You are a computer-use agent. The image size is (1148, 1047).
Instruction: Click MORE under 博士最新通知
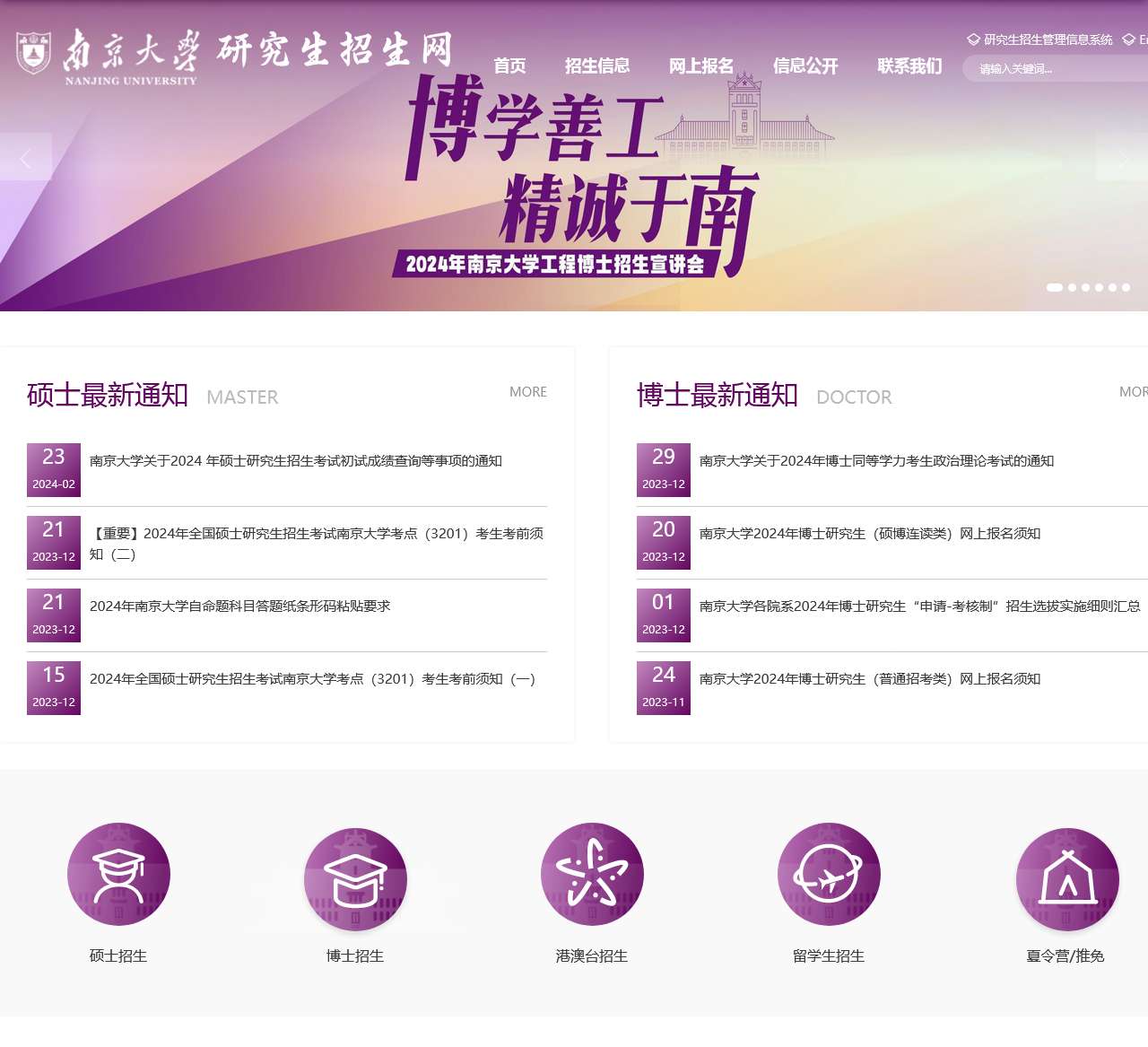click(1134, 392)
